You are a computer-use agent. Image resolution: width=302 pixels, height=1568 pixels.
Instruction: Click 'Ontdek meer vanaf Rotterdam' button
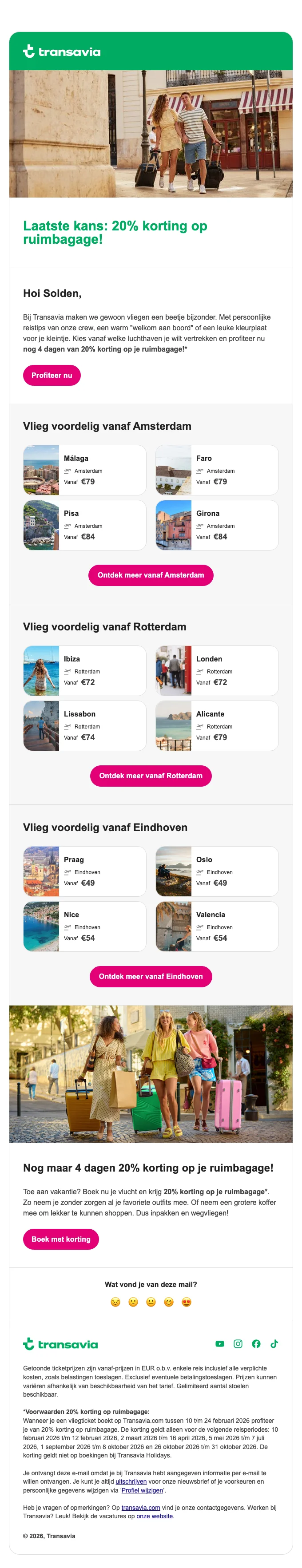click(x=151, y=776)
